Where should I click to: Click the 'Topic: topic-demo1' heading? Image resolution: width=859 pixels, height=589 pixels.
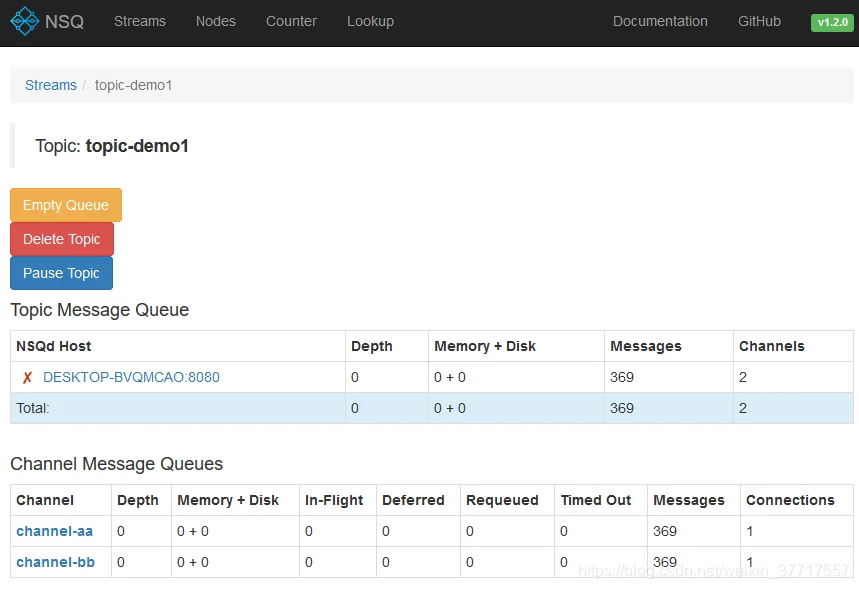click(112, 146)
